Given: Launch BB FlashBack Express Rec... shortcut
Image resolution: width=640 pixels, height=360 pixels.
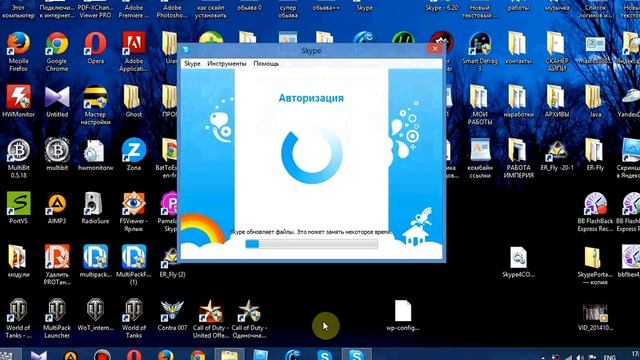Looking at the screenshot, I should pos(595,212).
